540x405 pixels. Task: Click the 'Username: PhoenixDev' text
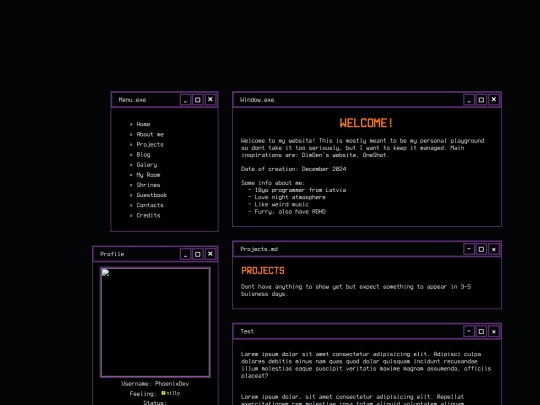155,384
